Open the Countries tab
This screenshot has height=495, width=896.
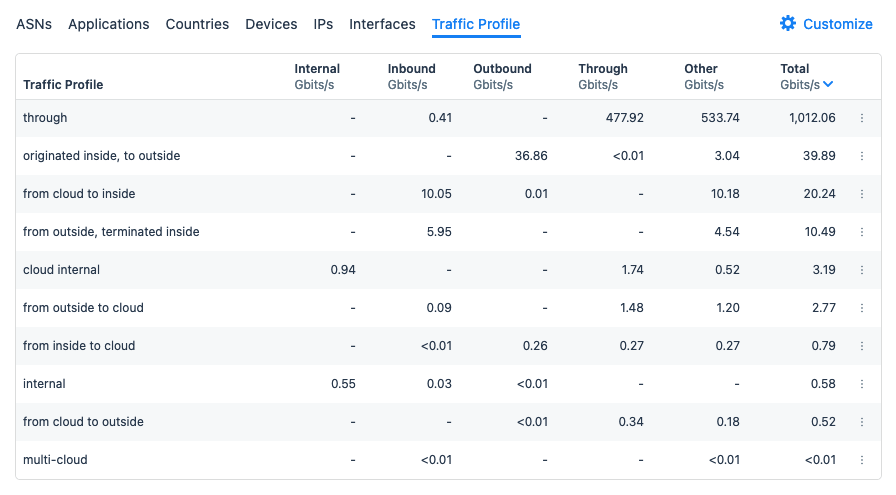pos(197,24)
